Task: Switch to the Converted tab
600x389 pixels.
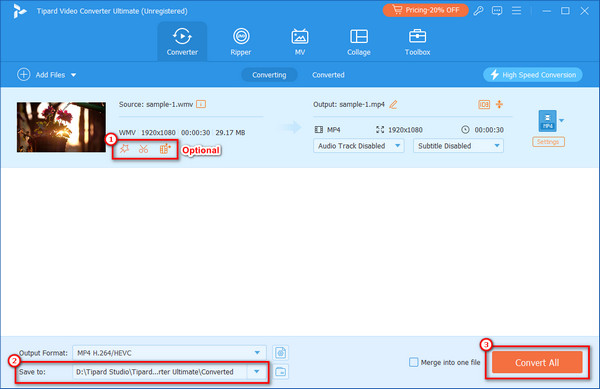Action: (x=328, y=75)
